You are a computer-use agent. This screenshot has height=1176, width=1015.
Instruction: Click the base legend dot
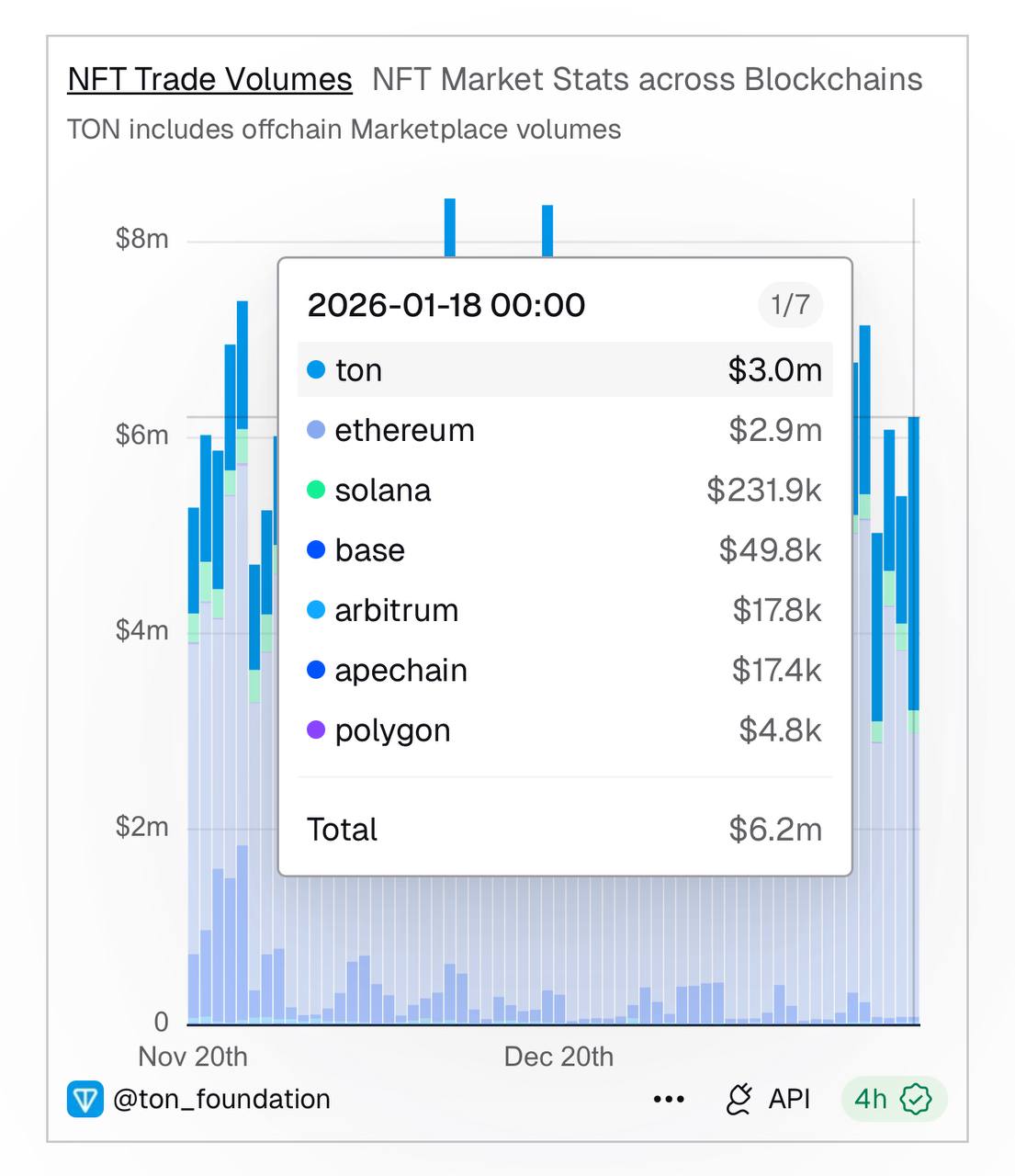316,550
